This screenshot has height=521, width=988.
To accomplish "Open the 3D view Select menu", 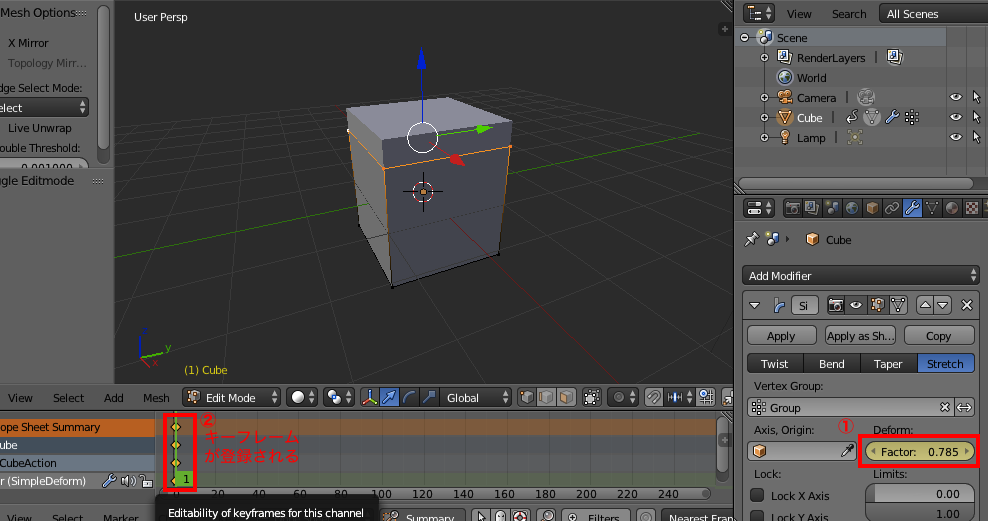I will [x=68, y=398].
